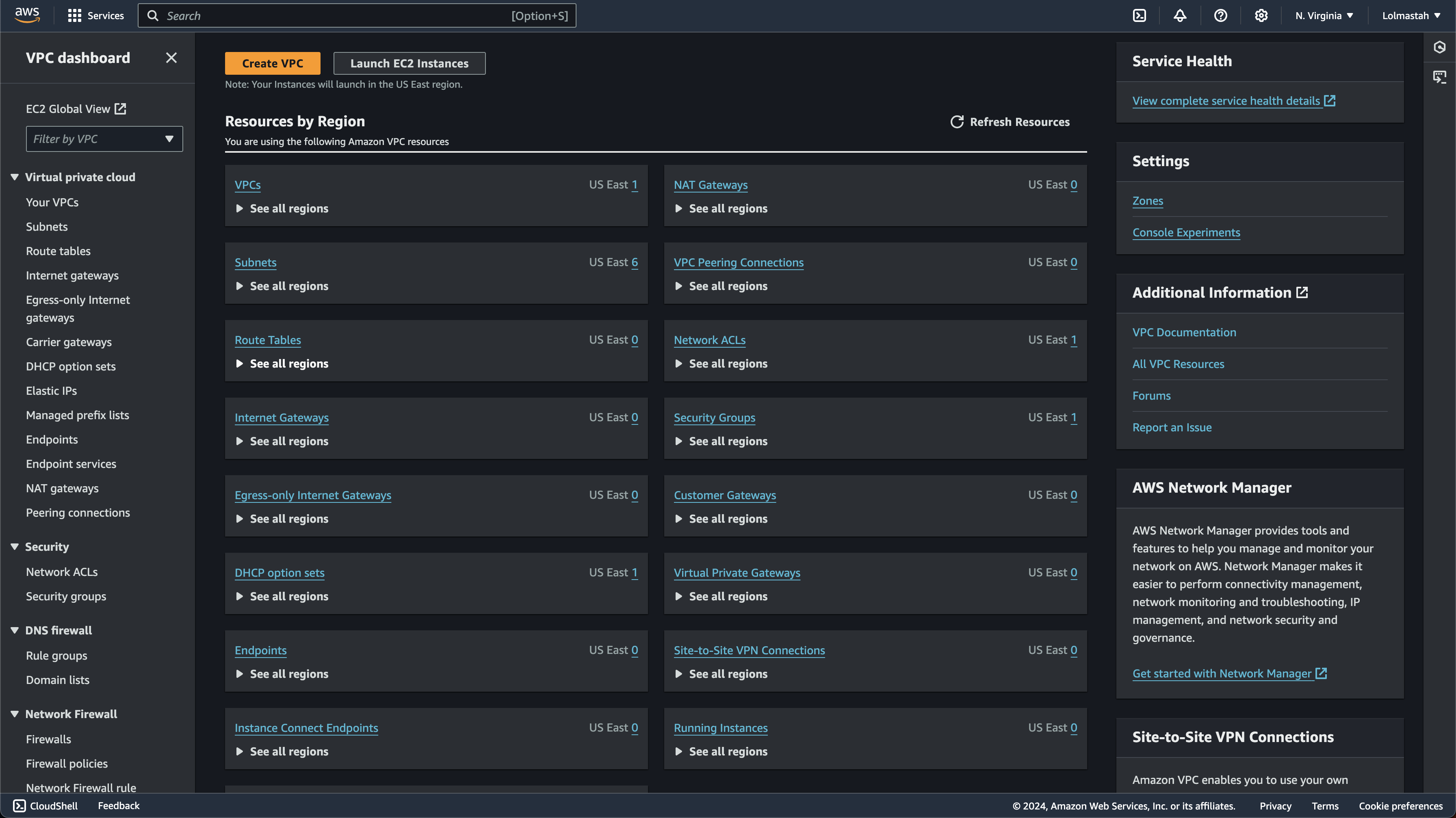Open the Filter by VPC dropdown
Image resolution: width=1456 pixels, height=818 pixels.
(104, 139)
